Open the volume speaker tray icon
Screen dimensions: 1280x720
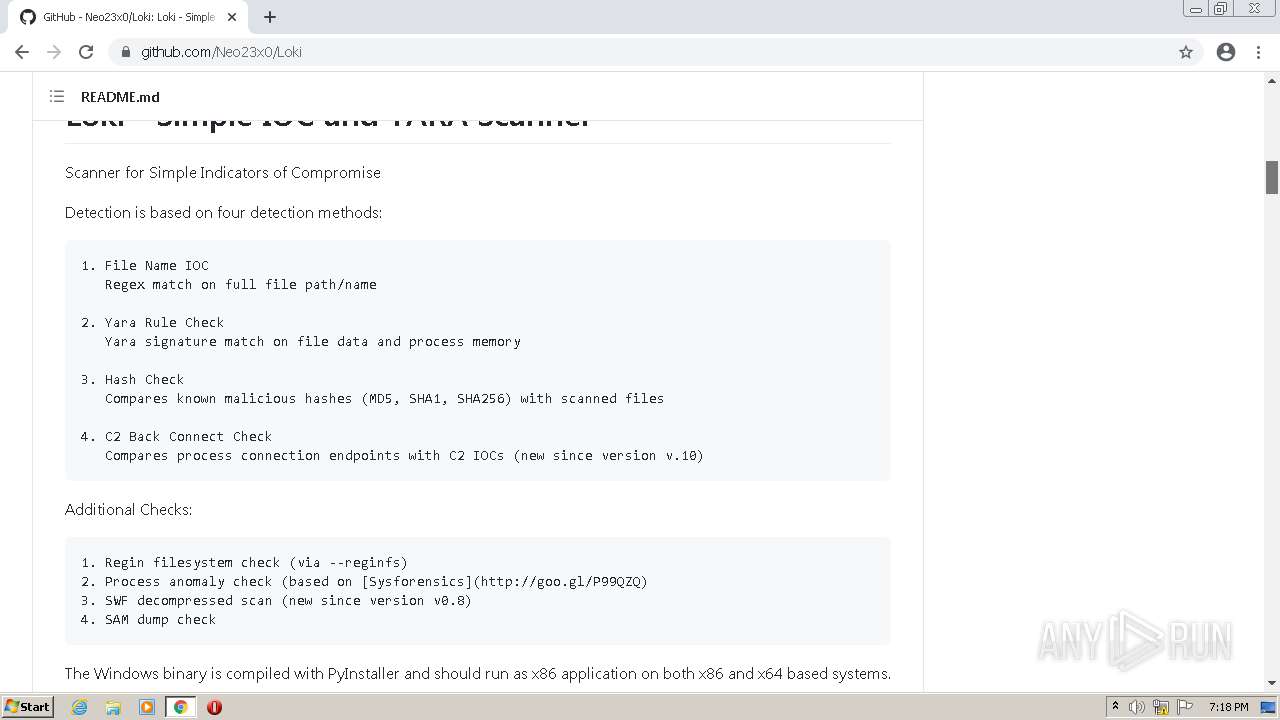(x=1137, y=707)
